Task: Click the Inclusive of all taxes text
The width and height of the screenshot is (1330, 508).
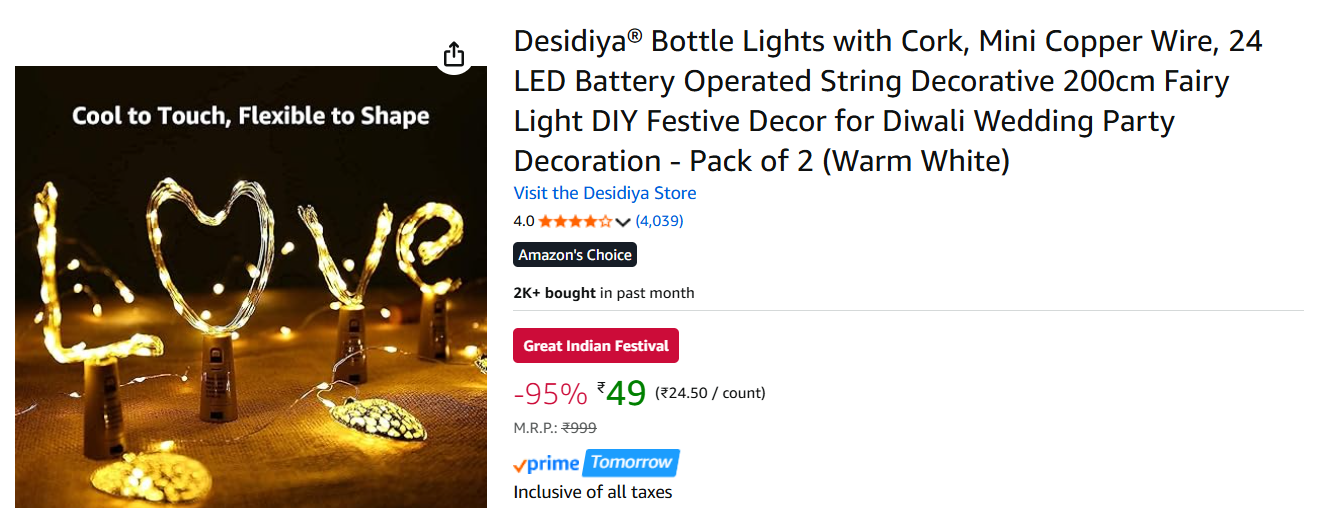Action: pos(592,492)
